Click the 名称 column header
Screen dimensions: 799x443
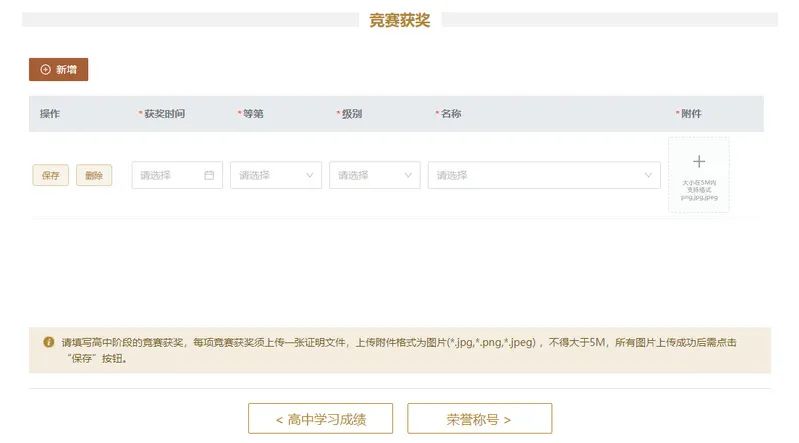point(450,114)
